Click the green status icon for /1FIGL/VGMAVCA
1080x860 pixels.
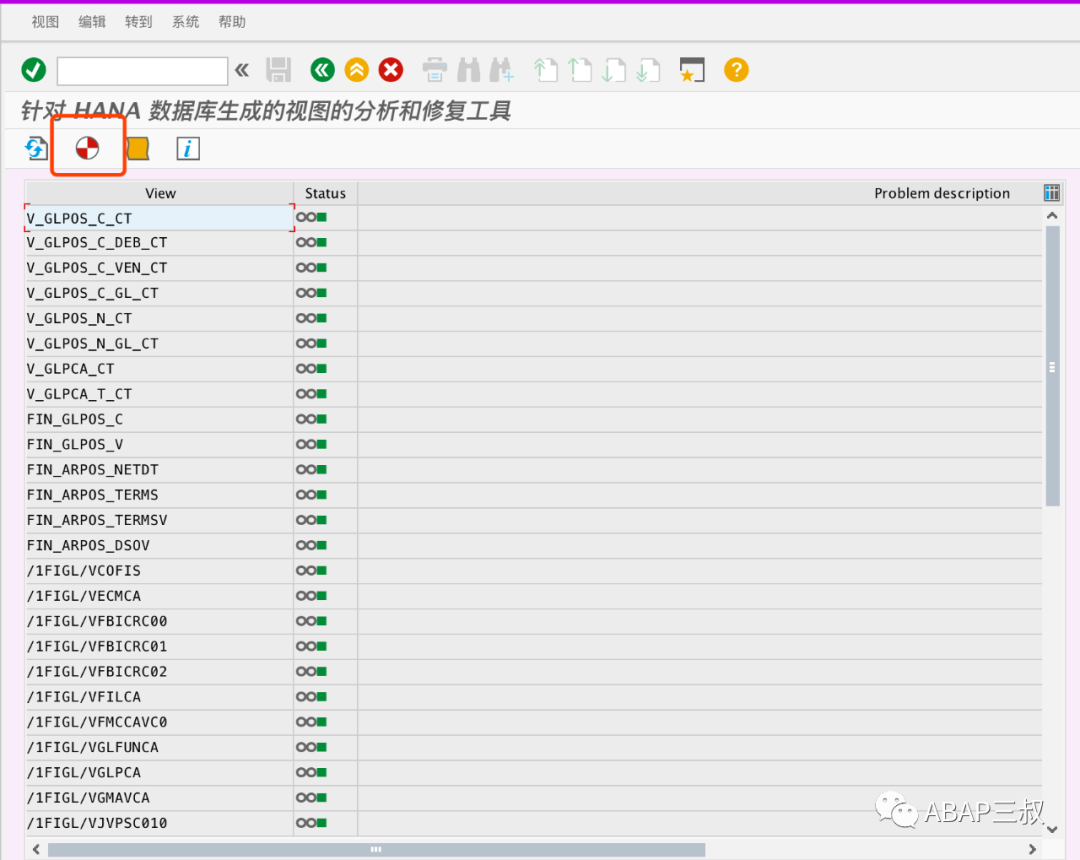tap(311, 798)
